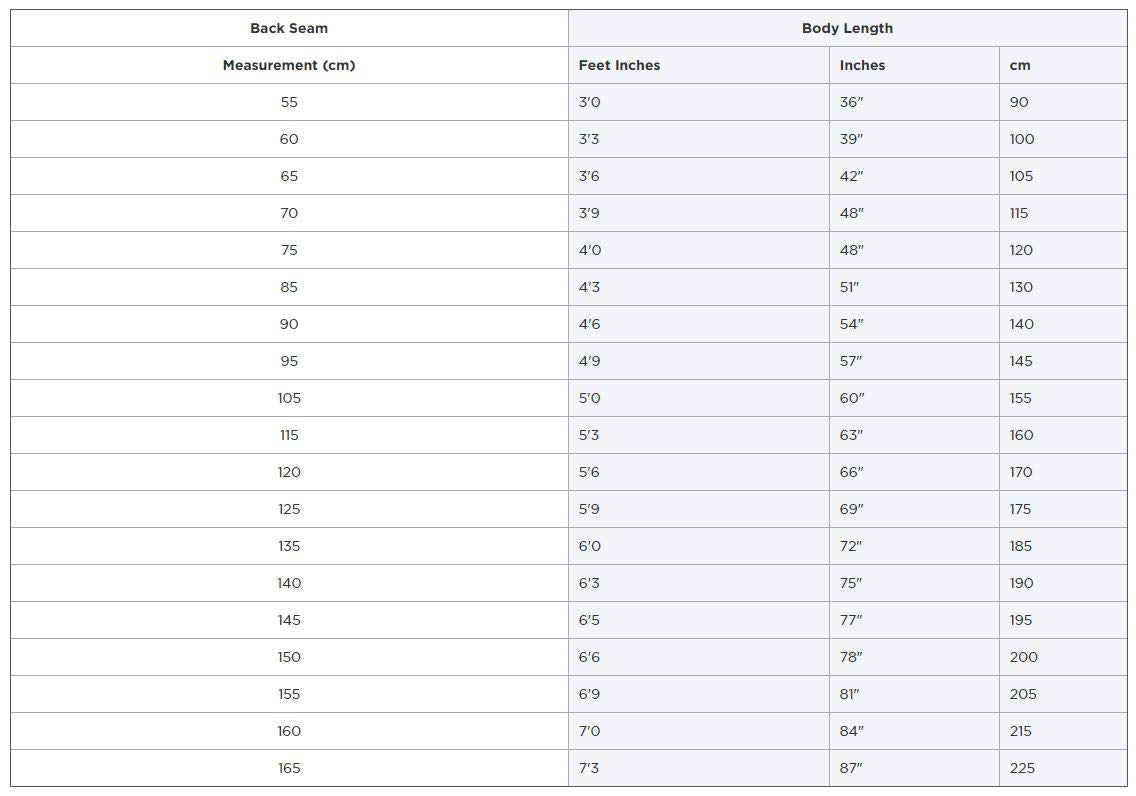Screen dimensions: 1136x796
Task: Click the 125 back seam measurement cell
Action: tap(289, 509)
